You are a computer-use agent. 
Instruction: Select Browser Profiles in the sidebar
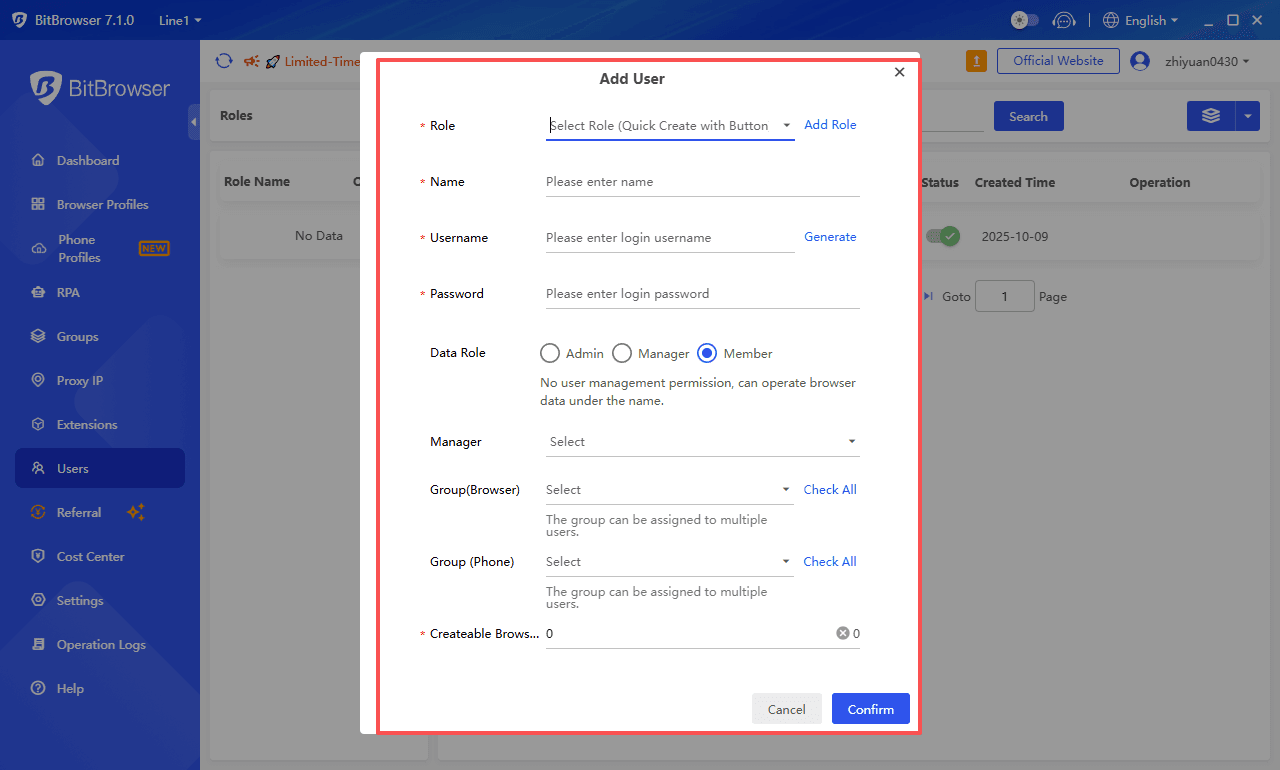[x=103, y=204]
